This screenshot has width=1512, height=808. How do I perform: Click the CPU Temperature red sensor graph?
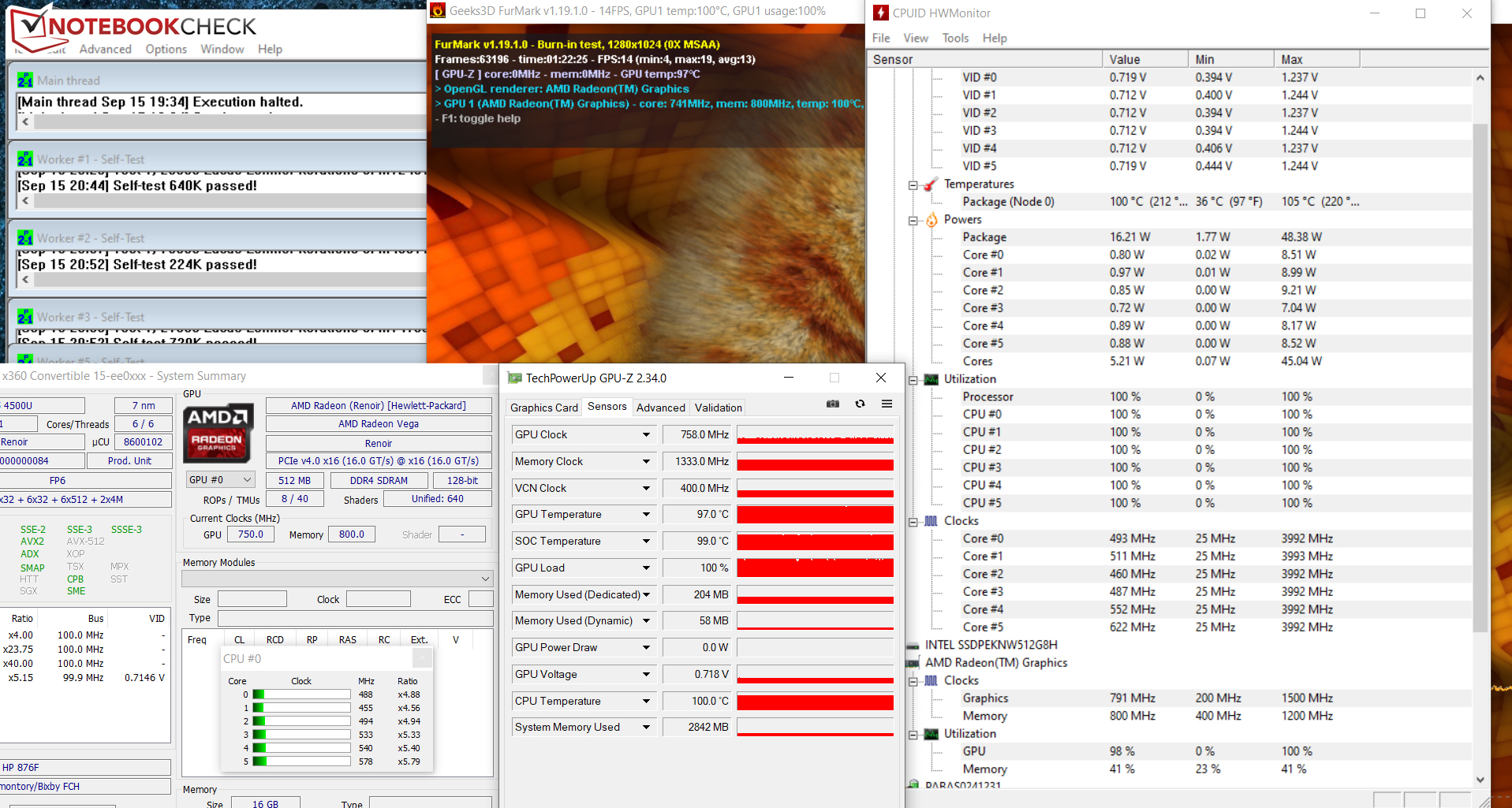point(816,701)
